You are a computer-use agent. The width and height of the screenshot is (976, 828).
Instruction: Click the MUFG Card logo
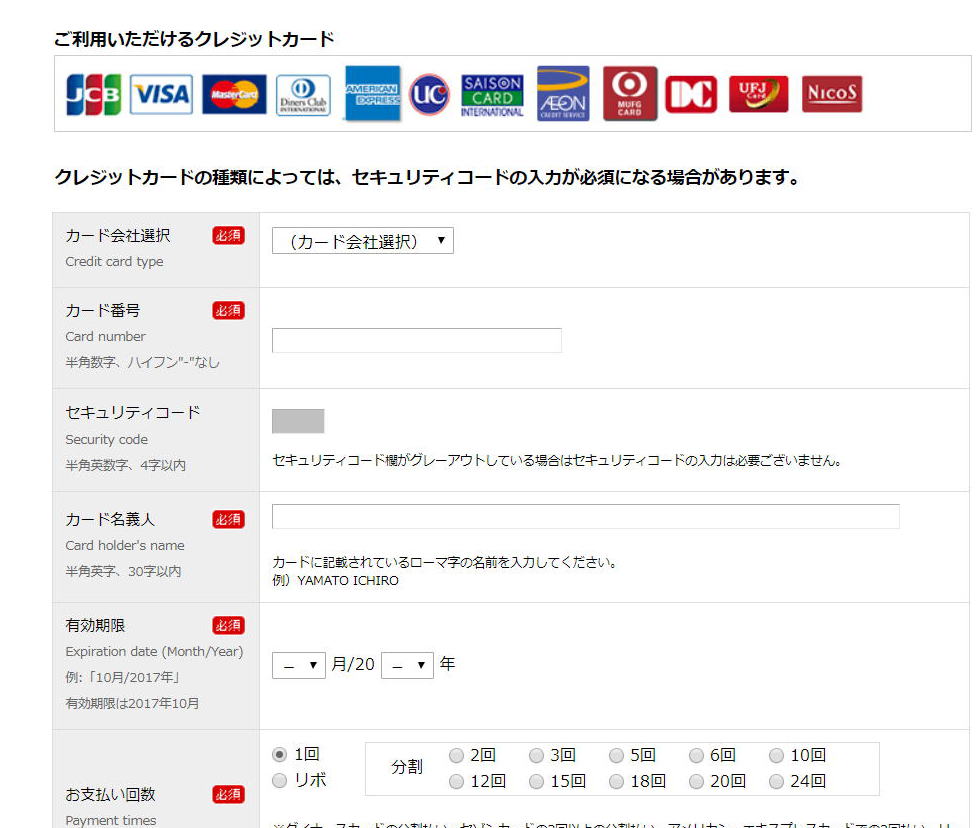coord(630,93)
